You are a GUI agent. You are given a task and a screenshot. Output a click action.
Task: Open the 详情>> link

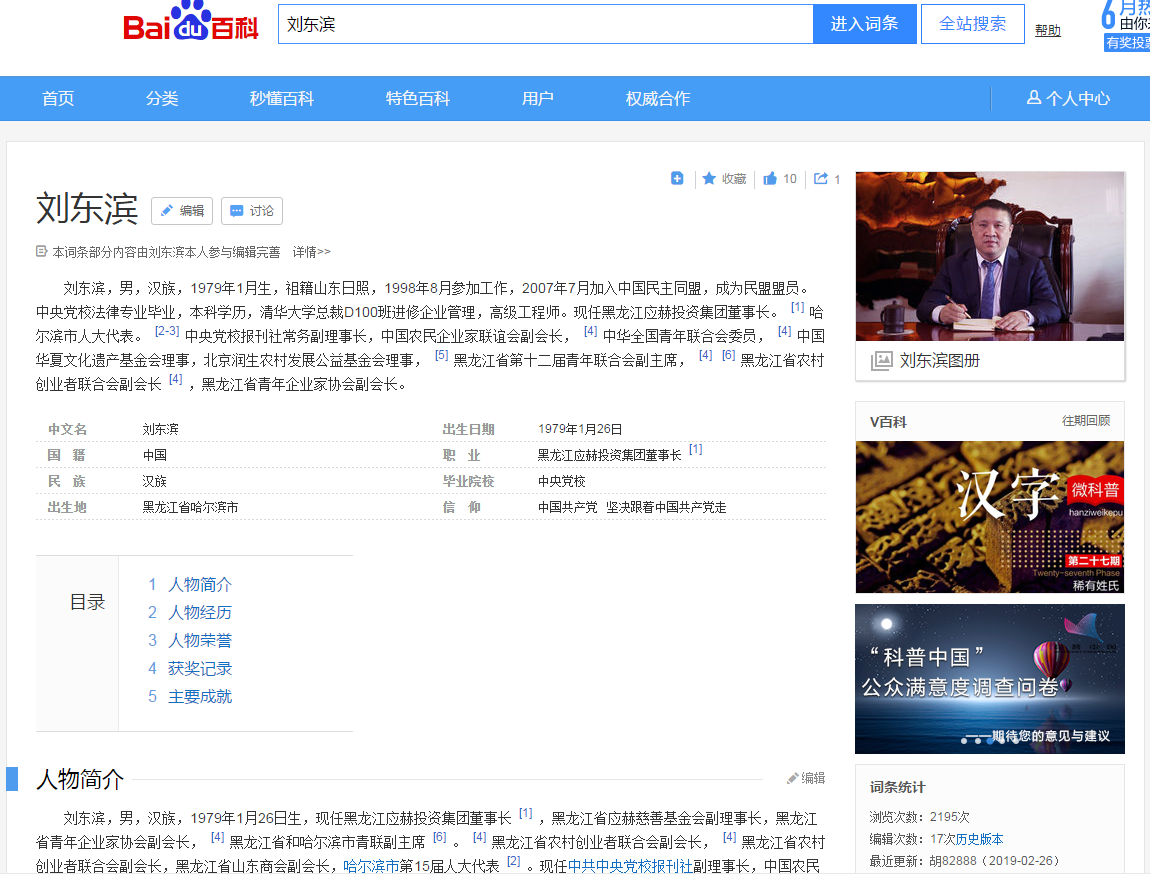tap(312, 252)
